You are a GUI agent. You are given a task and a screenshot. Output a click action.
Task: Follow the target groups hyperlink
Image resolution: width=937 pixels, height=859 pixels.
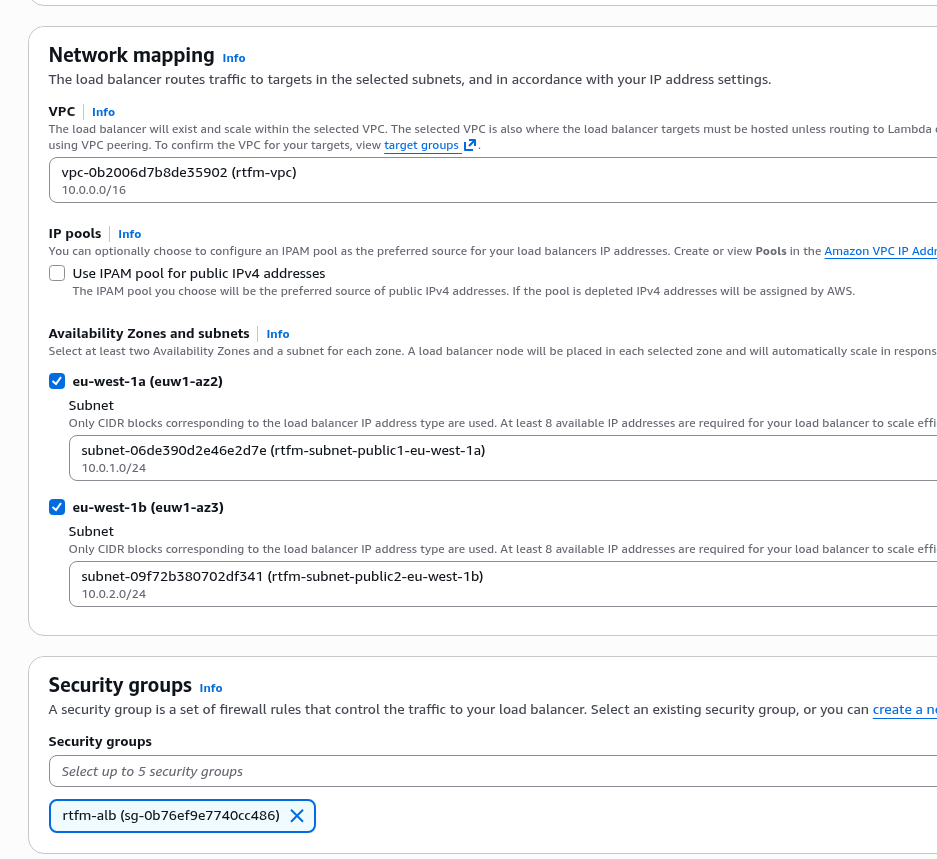421,146
